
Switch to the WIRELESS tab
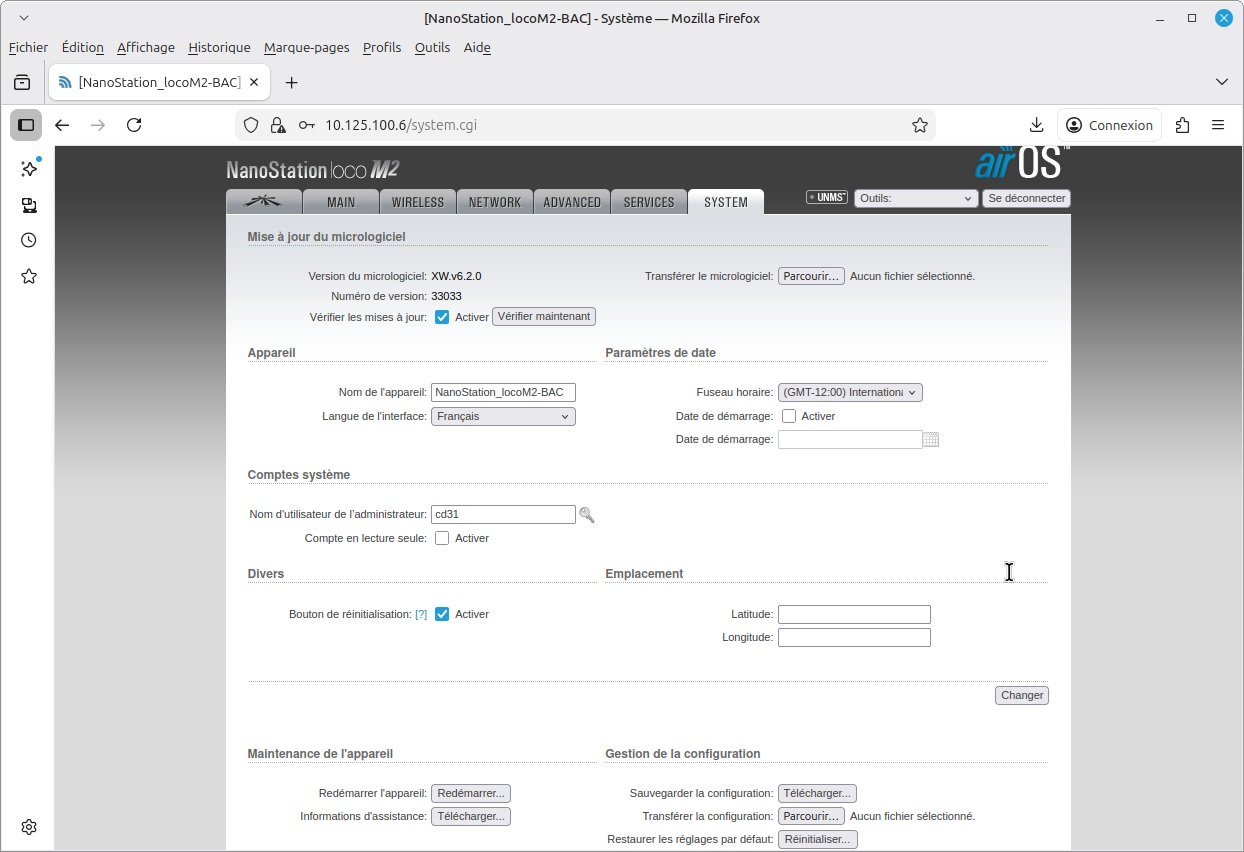click(x=418, y=202)
